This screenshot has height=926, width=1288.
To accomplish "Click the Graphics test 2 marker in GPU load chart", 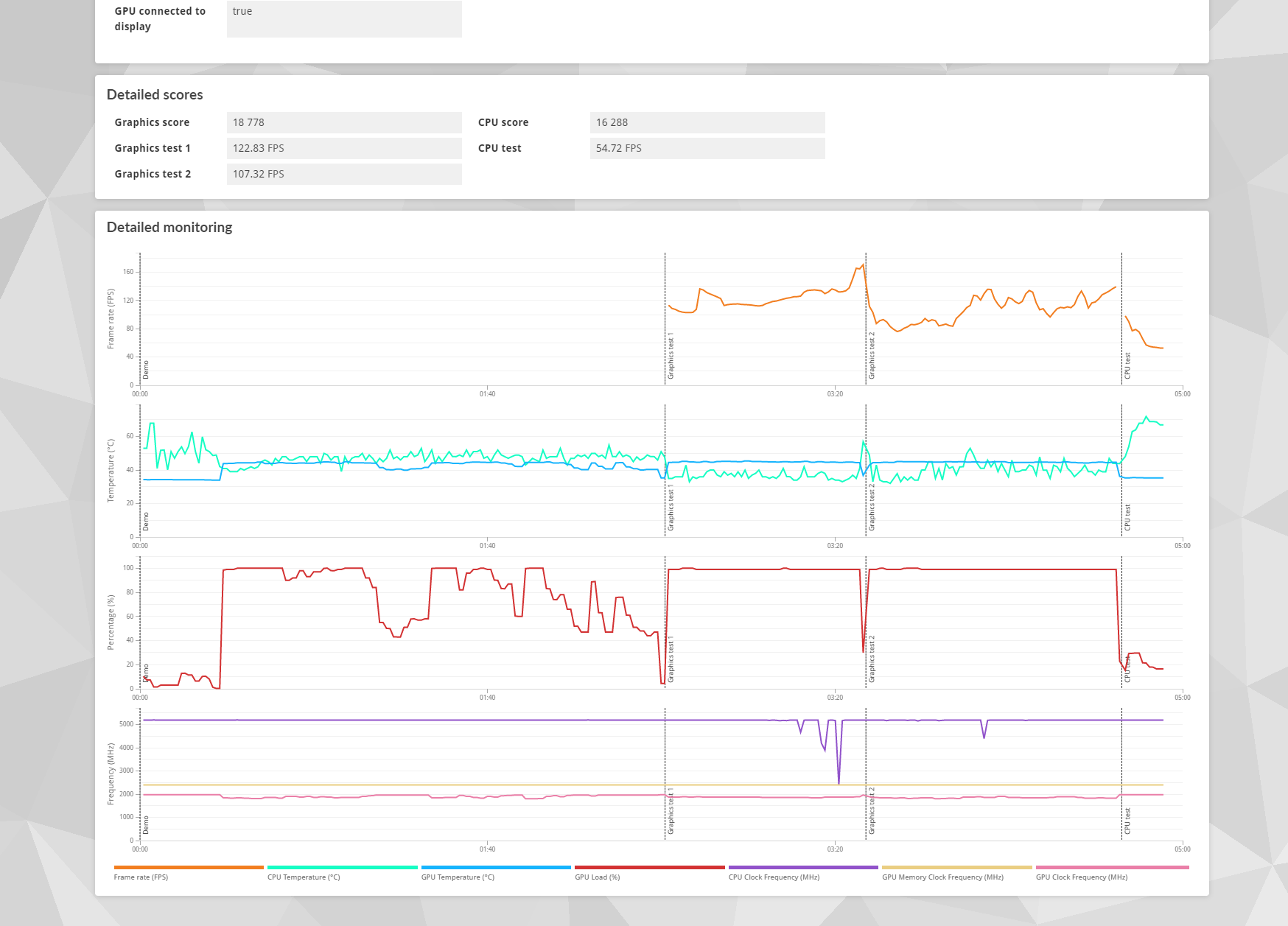I will coord(872,659).
